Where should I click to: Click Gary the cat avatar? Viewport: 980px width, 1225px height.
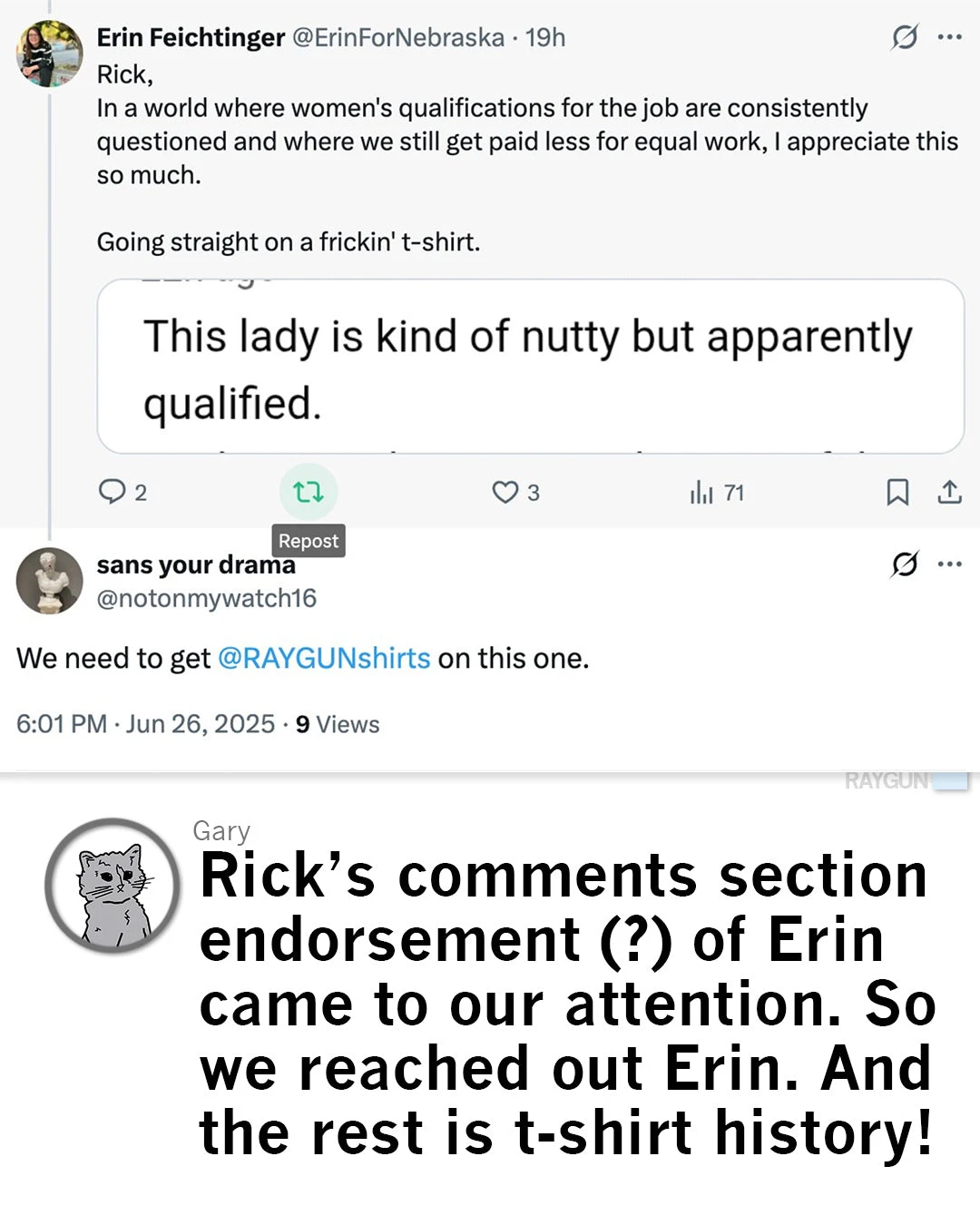[113, 885]
